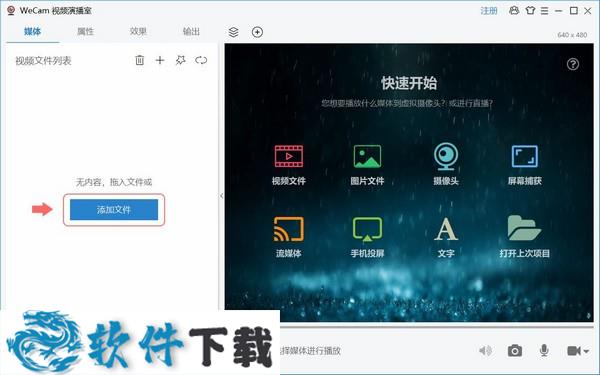Screen dimensions: 600x375
Task: Minimize the WeCam window
Action: click(x=559, y=11)
